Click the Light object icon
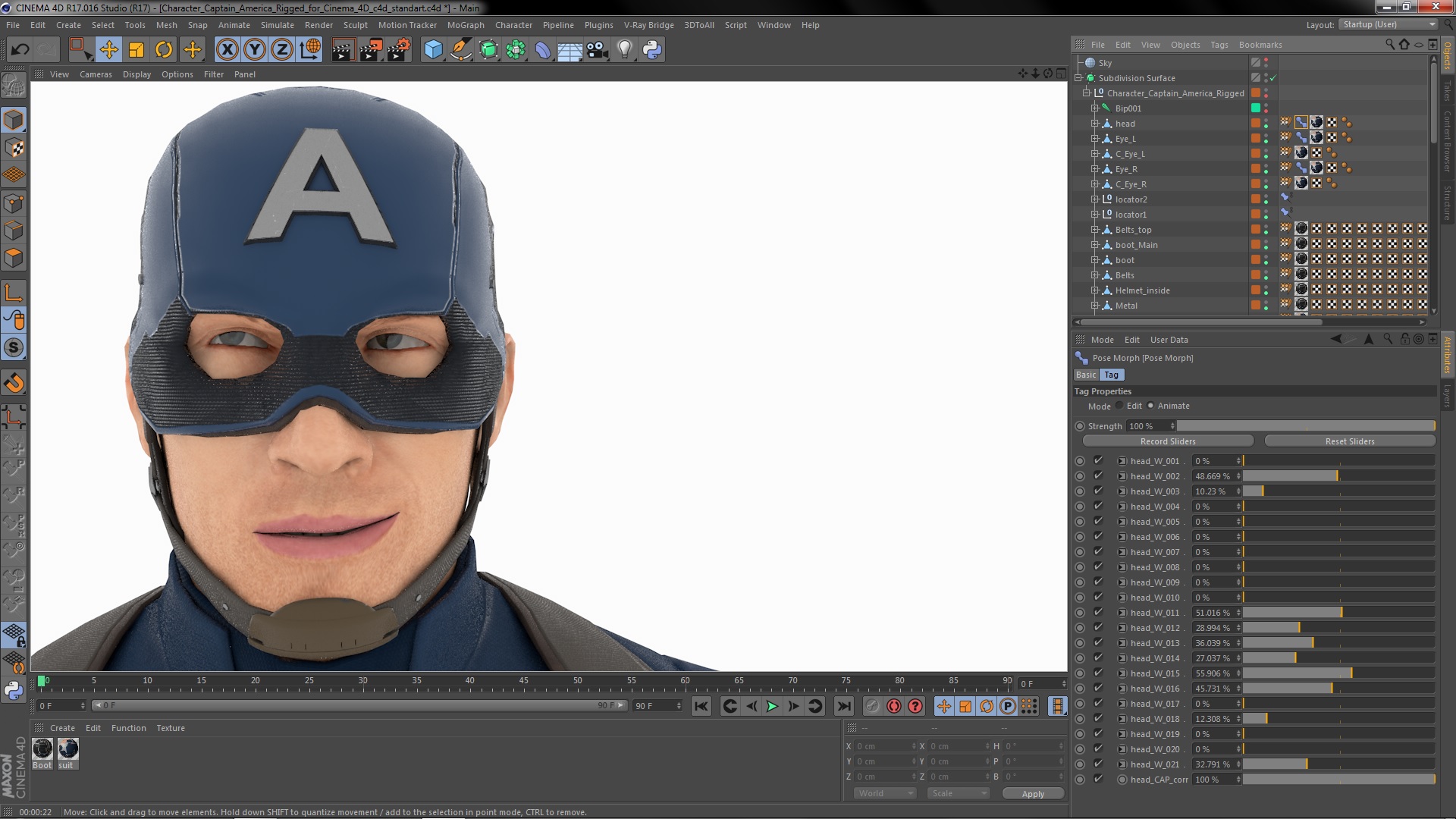This screenshot has height=819, width=1456. (x=624, y=50)
